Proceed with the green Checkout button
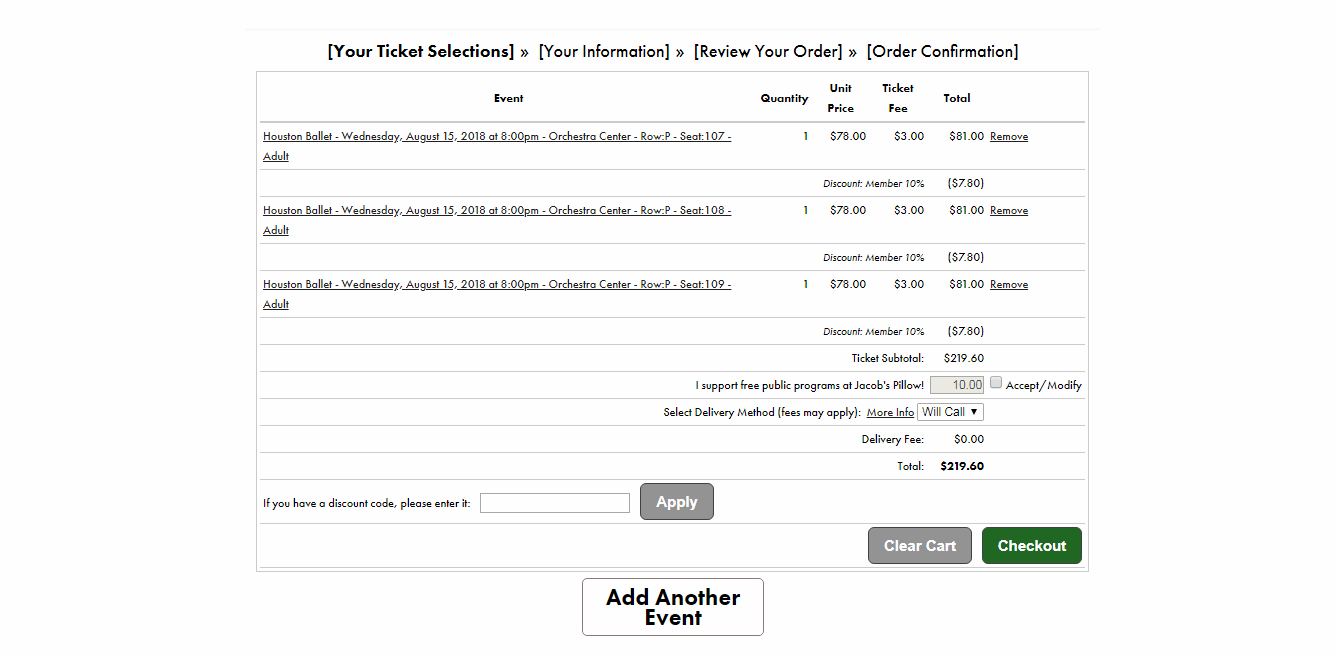Image resolution: width=1336 pixels, height=656 pixels. 1032,546
